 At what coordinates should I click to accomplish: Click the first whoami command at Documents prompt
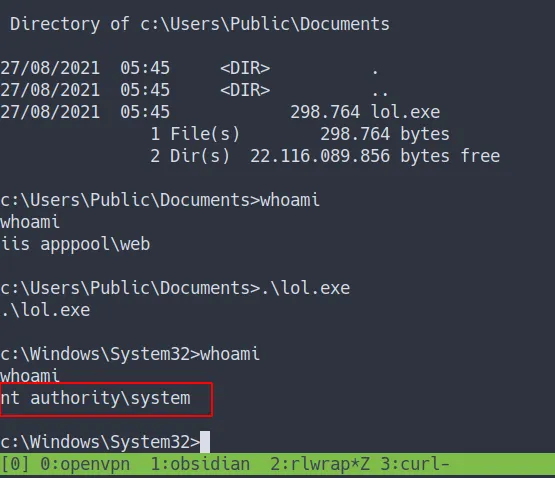coord(290,200)
